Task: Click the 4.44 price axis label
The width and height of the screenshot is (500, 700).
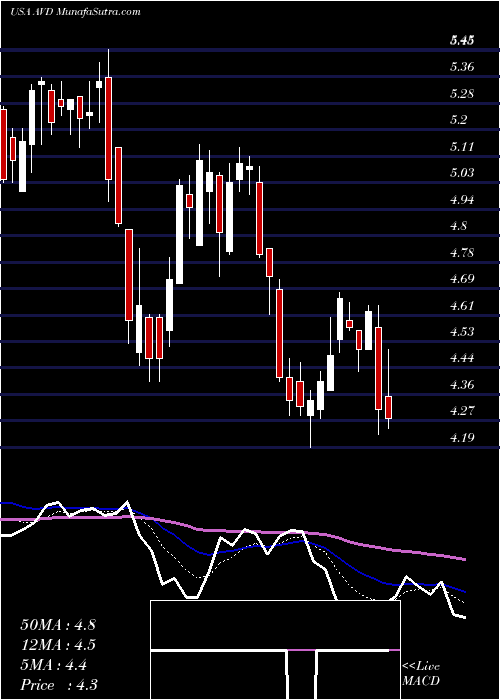Action: click(x=462, y=358)
